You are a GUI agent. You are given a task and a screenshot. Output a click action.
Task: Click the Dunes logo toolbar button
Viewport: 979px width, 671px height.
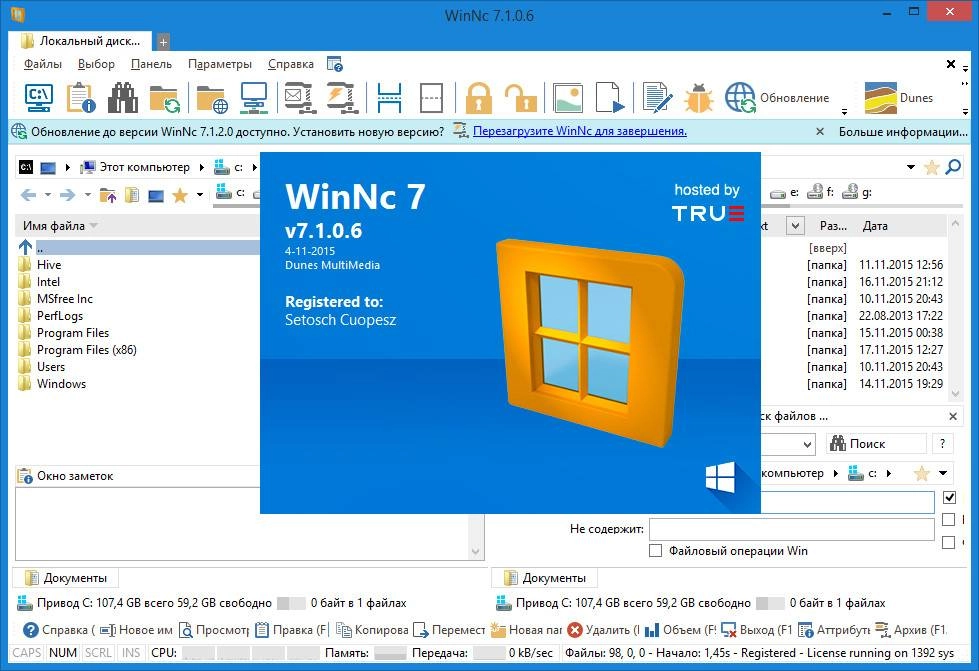[x=898, y=97]
